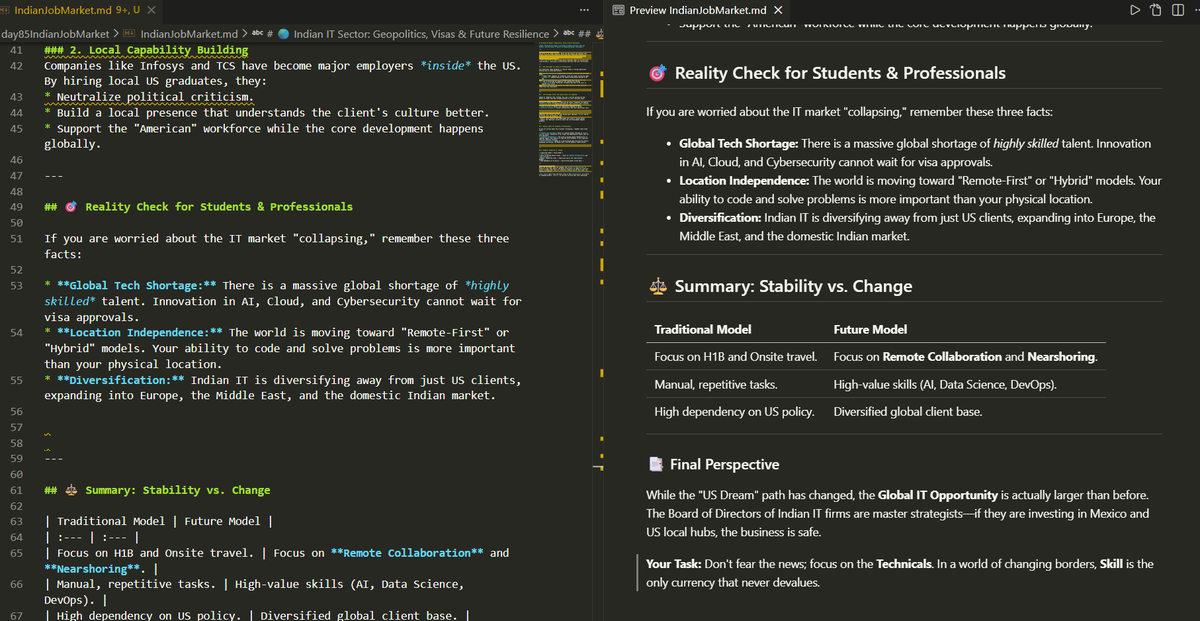Click the 'High dependency on US policy.' preview cell
This screenshot has height=621, width=1200.
(x=734, y=411)
